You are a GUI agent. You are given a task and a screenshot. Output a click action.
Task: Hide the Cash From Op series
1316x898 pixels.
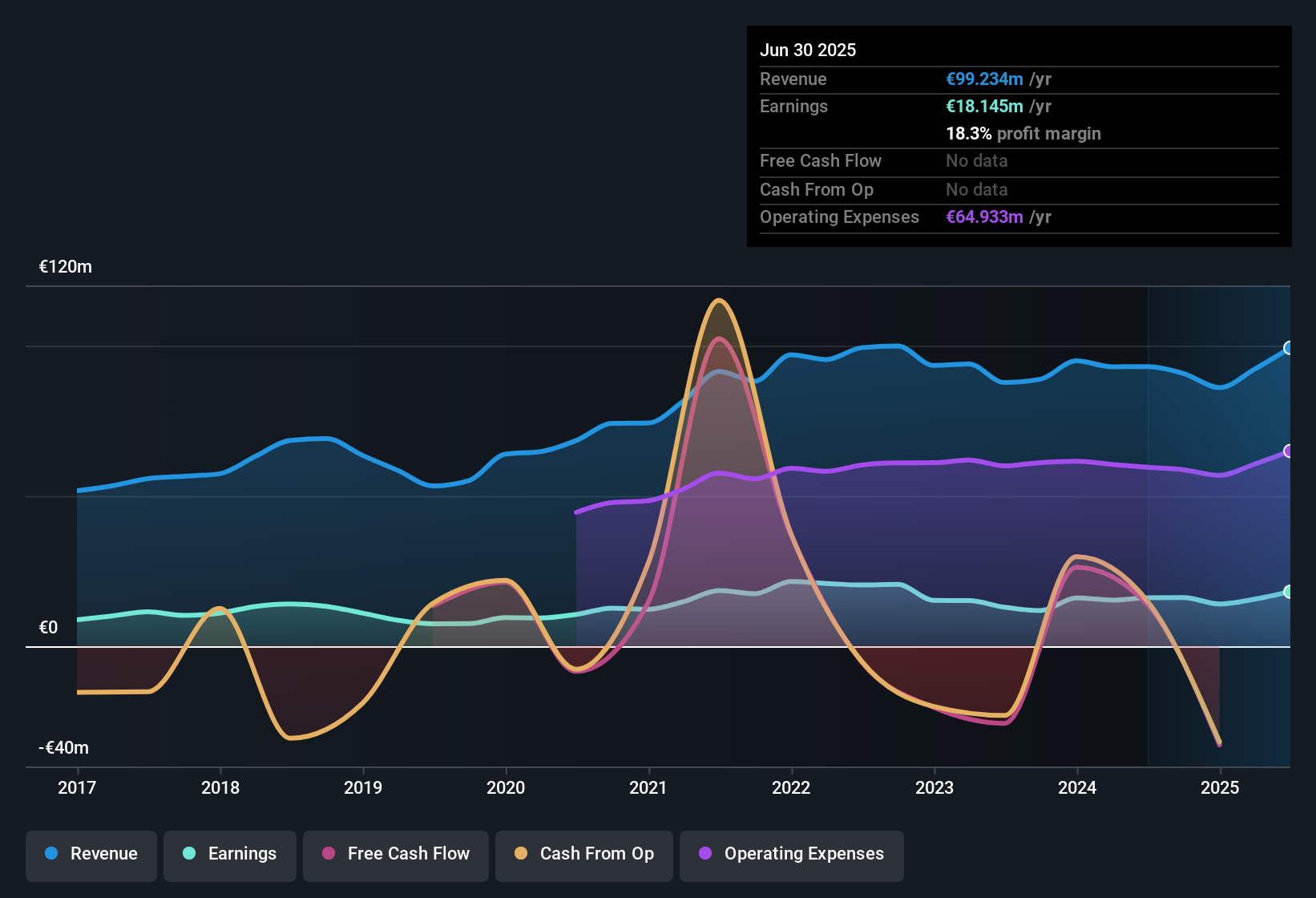584,854
